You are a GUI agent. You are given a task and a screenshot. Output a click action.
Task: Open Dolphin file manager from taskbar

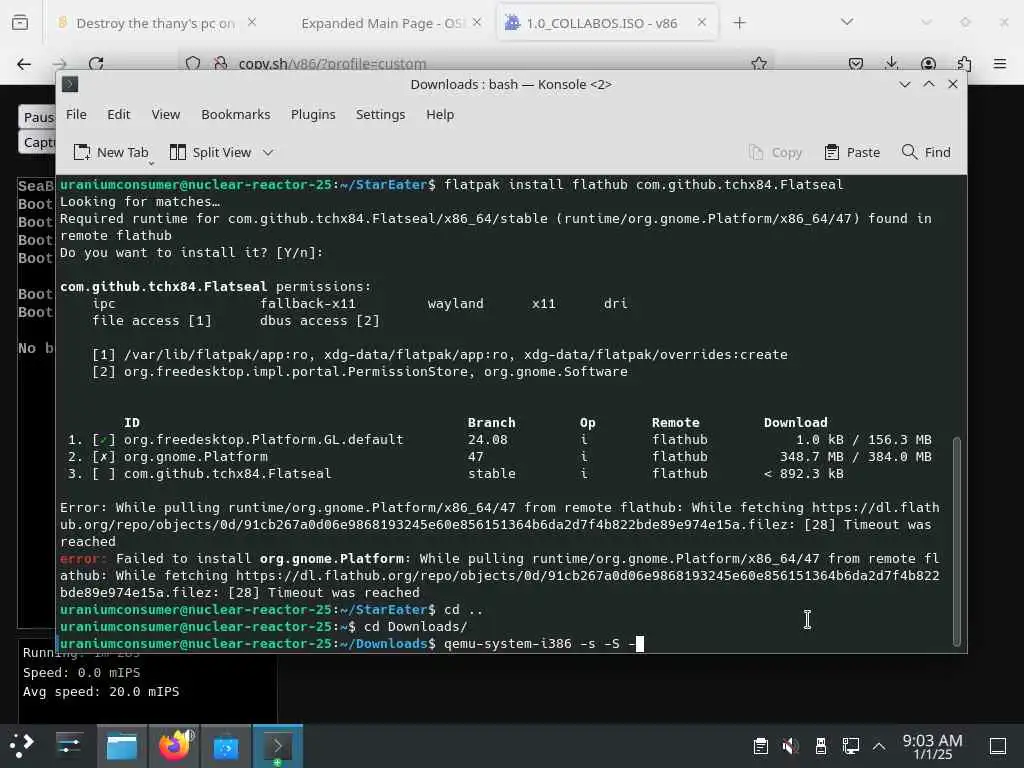tap(122, 745)
